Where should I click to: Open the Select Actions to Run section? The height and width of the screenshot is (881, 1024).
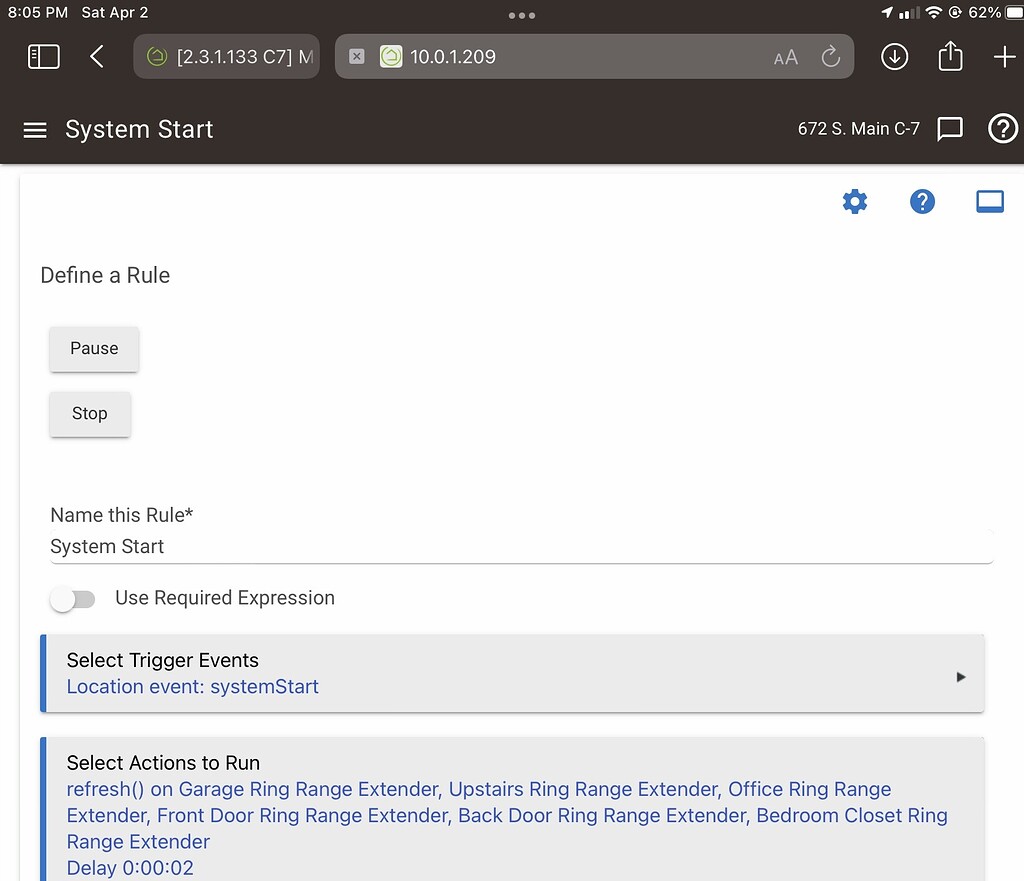[163, 762]
